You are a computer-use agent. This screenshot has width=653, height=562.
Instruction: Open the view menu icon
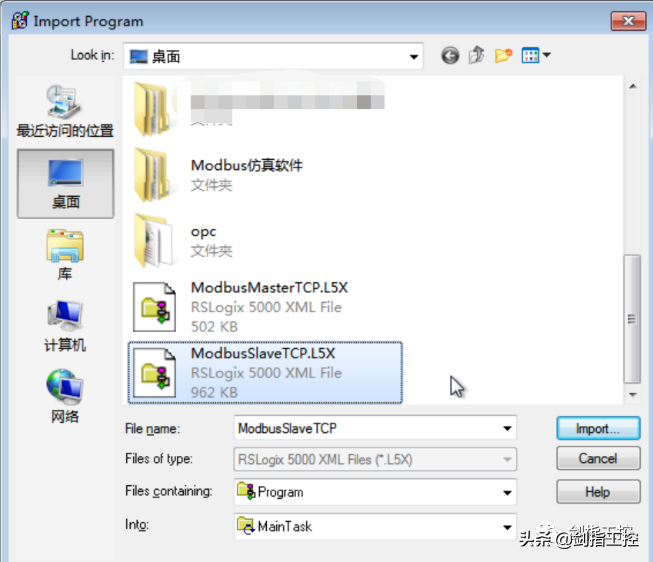(x=536, y=55)
